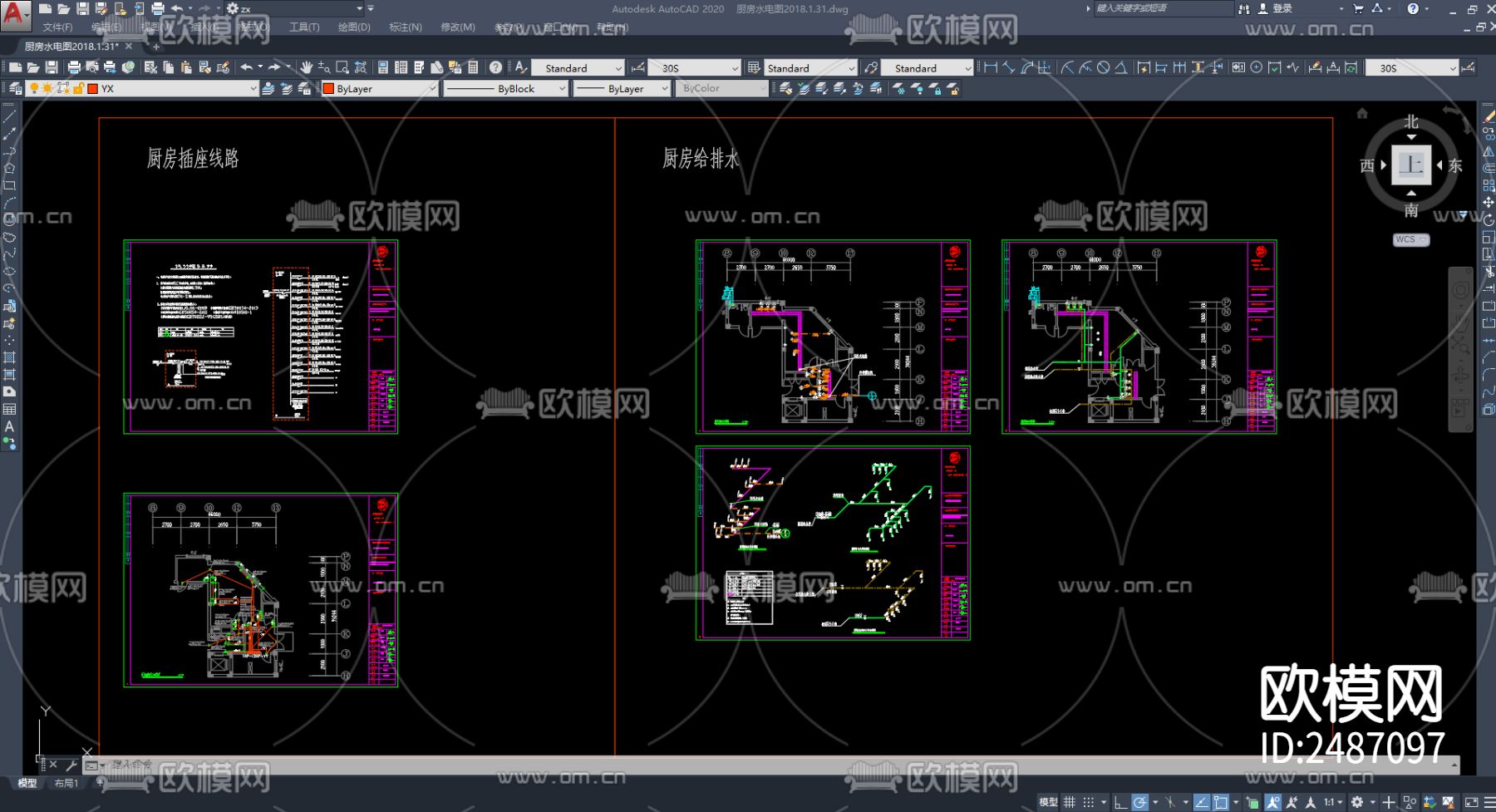This screenshot has height=812, width=1496.
Task: Click the Linear dimension tool icon
Action: pyautogui.click(x=991, y=67)
